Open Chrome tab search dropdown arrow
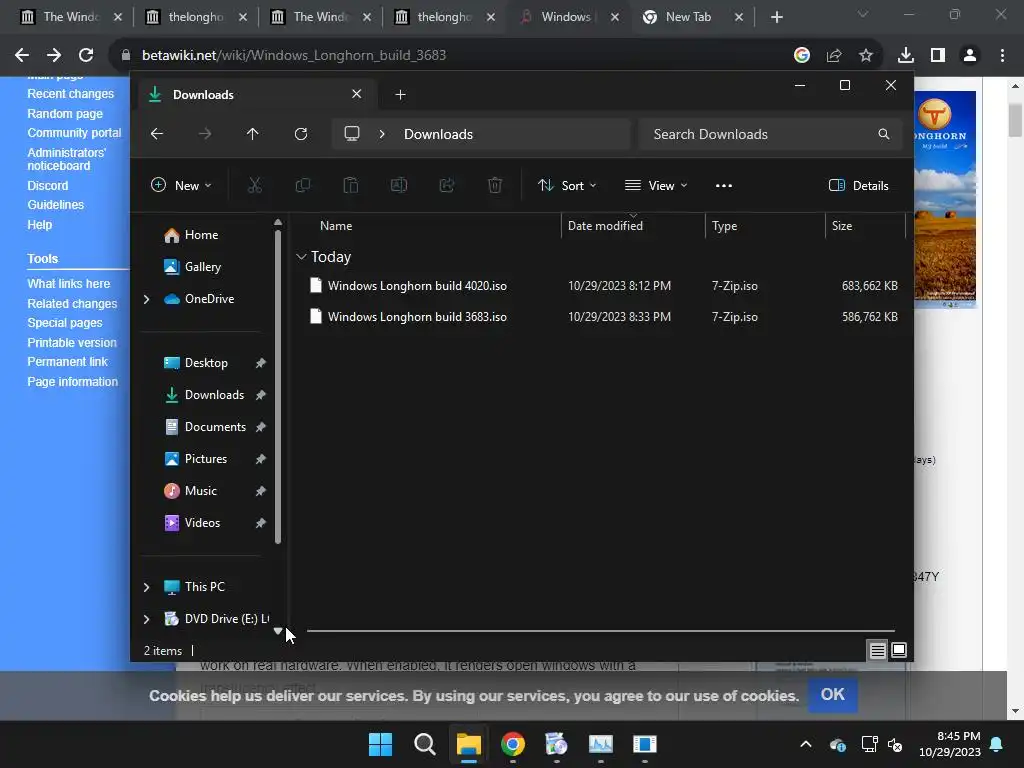 pyautogui.click(x=863, y=14)
